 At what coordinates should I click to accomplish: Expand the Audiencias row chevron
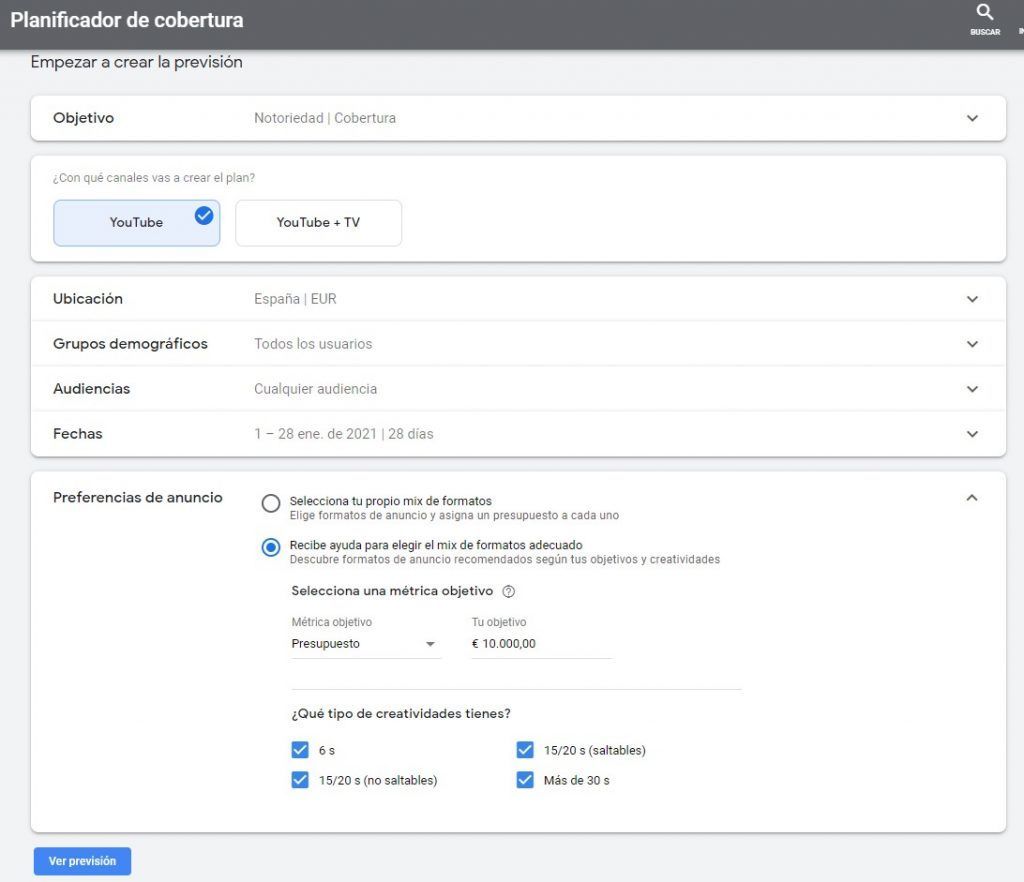pos(972,389)
